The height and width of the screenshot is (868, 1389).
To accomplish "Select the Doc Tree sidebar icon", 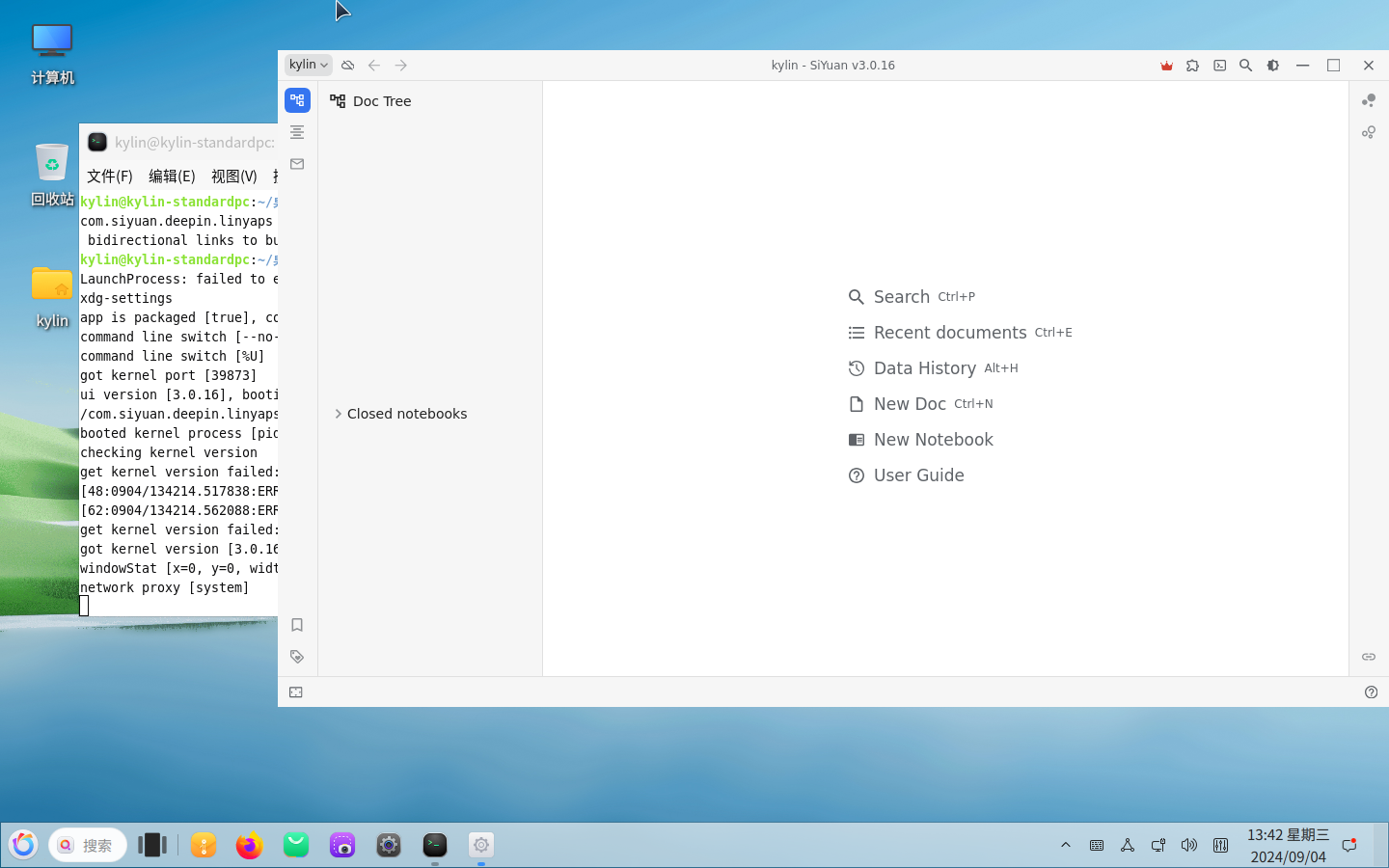I will (x=297, y=100).
